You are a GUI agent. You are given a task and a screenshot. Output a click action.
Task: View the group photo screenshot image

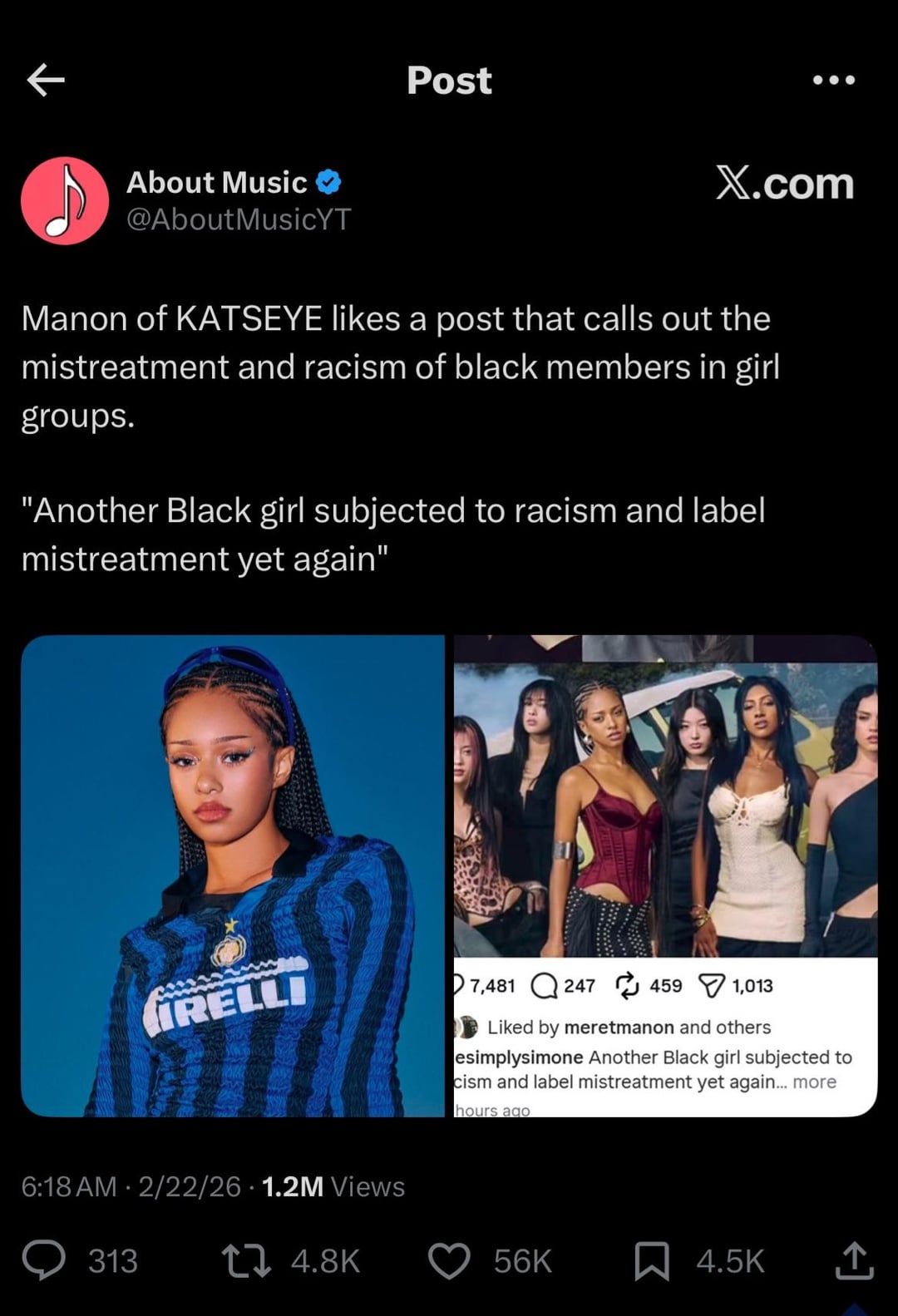(x=665, y=875)
